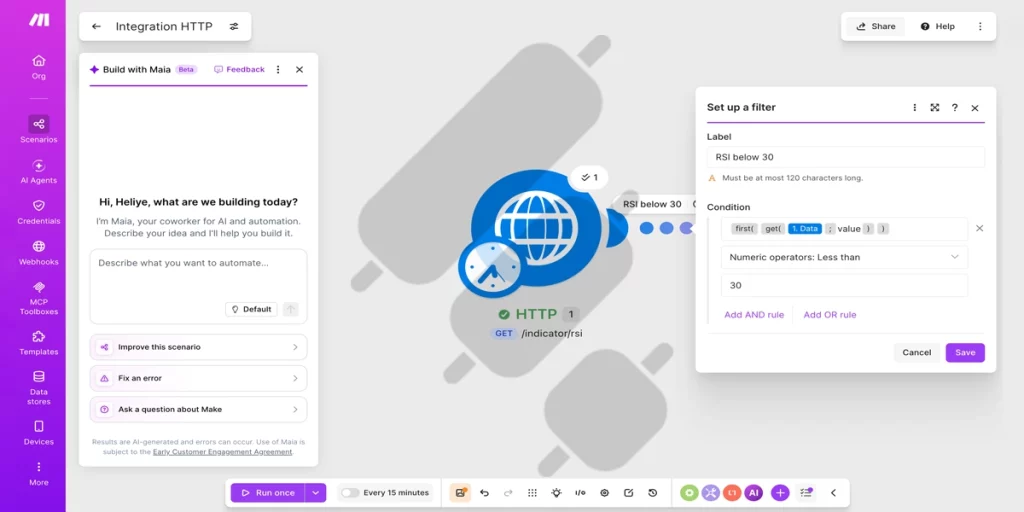The width and height of the screenshot is (1024, 512).
Task: Click the Default mode selector in Maia
Action: click(x=251, y=310)
